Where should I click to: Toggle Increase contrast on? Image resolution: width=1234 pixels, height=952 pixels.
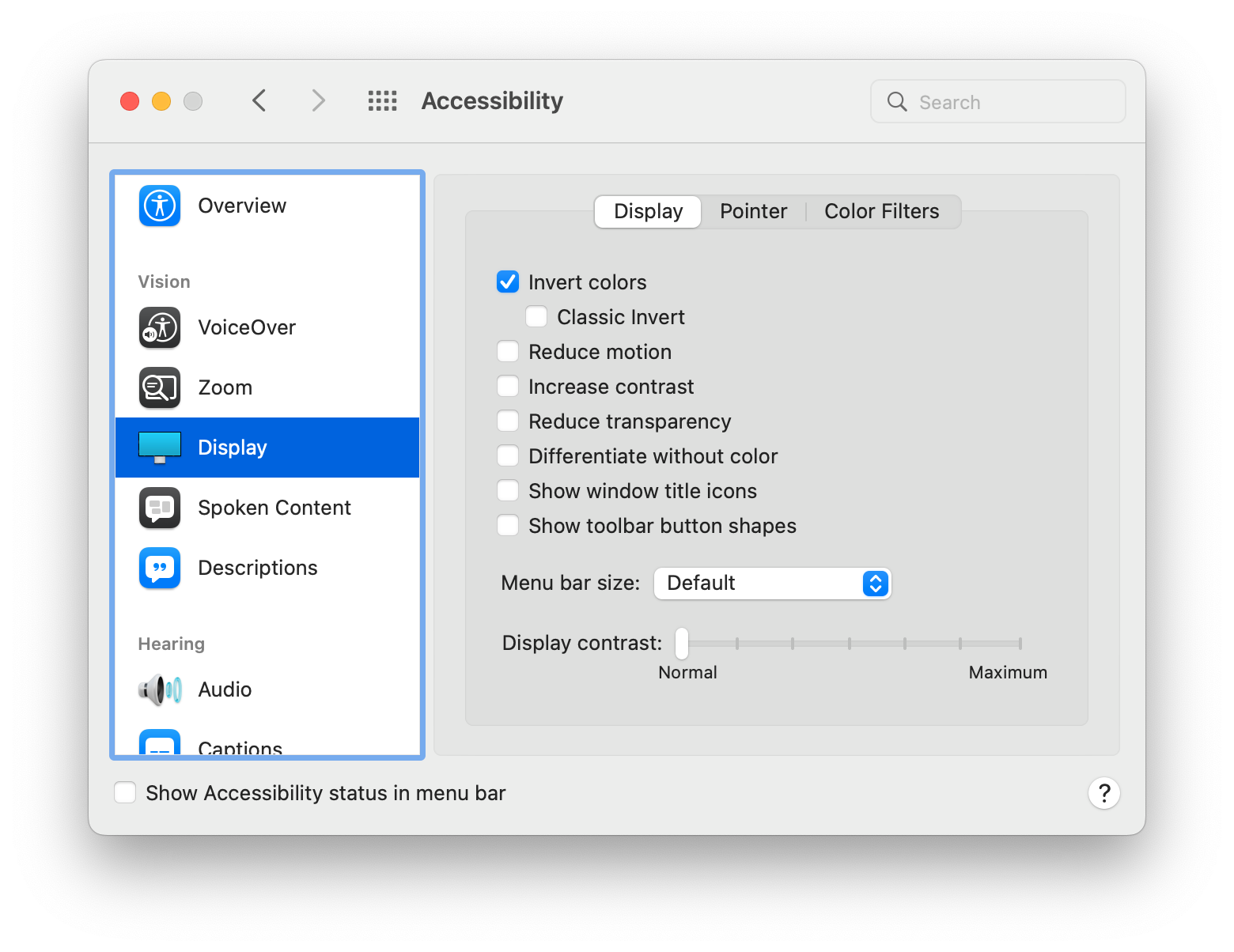507,386
